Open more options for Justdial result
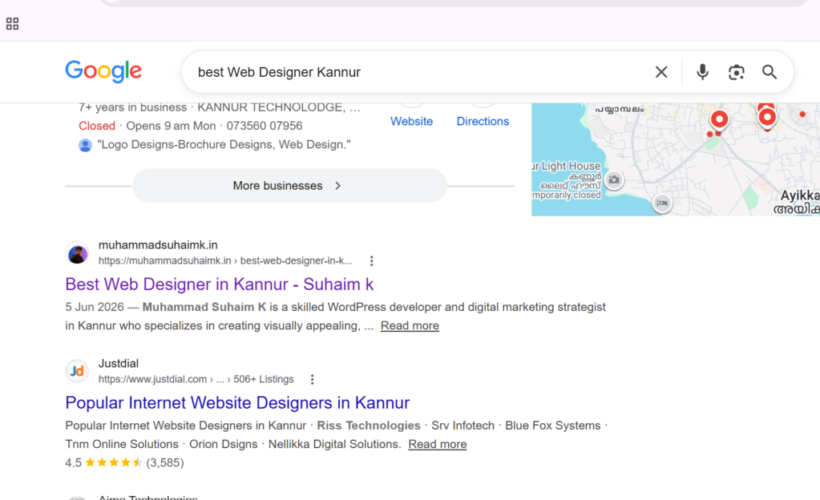The height and width of the screenshot is (500, 820). coord(312,379)
